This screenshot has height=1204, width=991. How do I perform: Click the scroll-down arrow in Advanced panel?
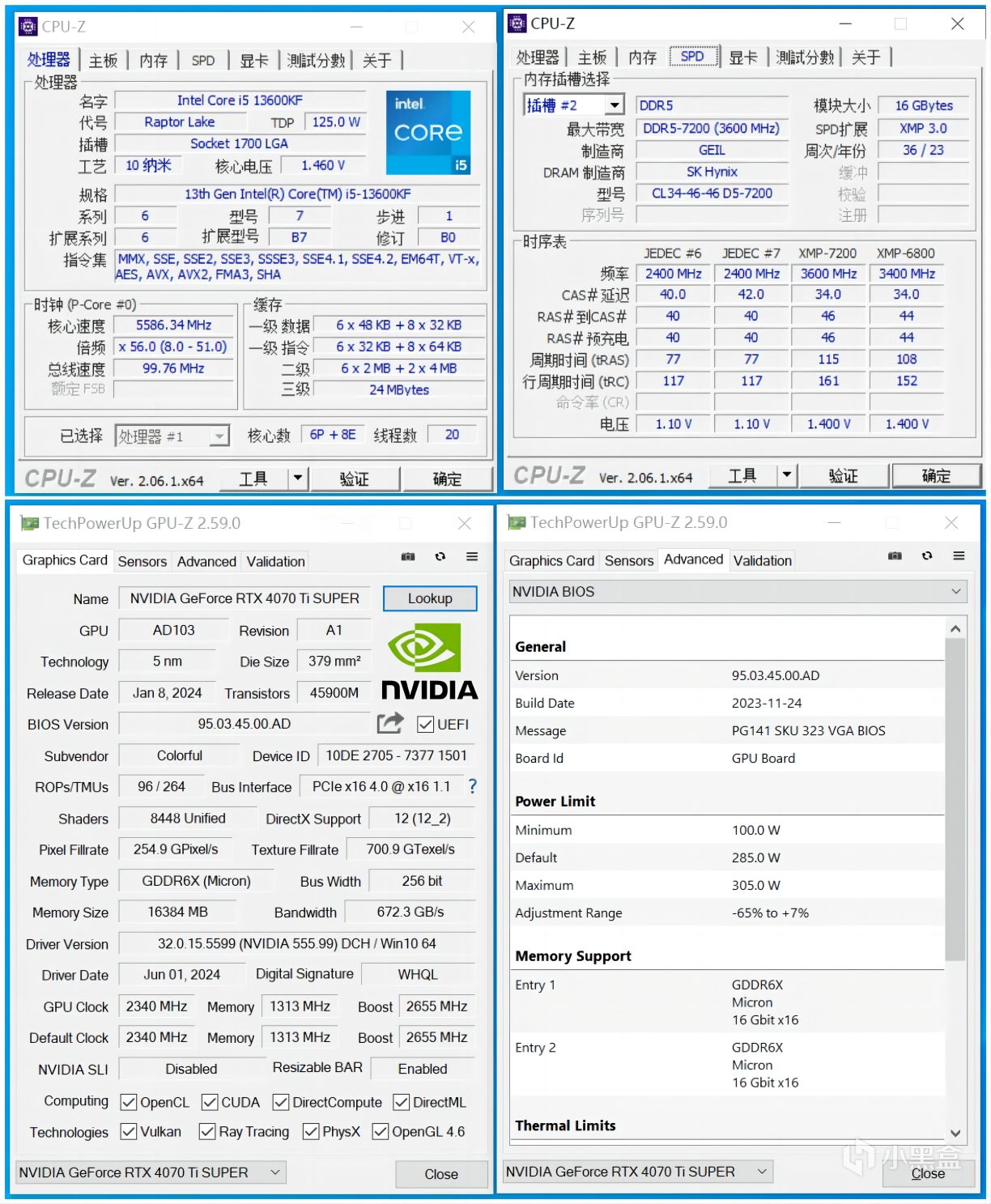pos(955,1134)
